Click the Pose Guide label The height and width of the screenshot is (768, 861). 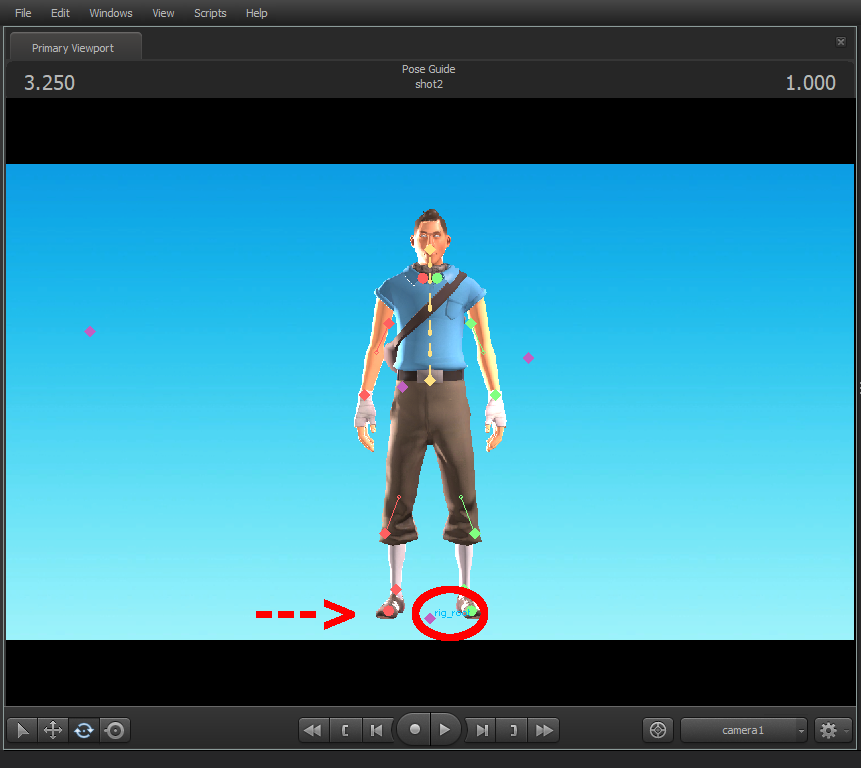tap(428, 69)
